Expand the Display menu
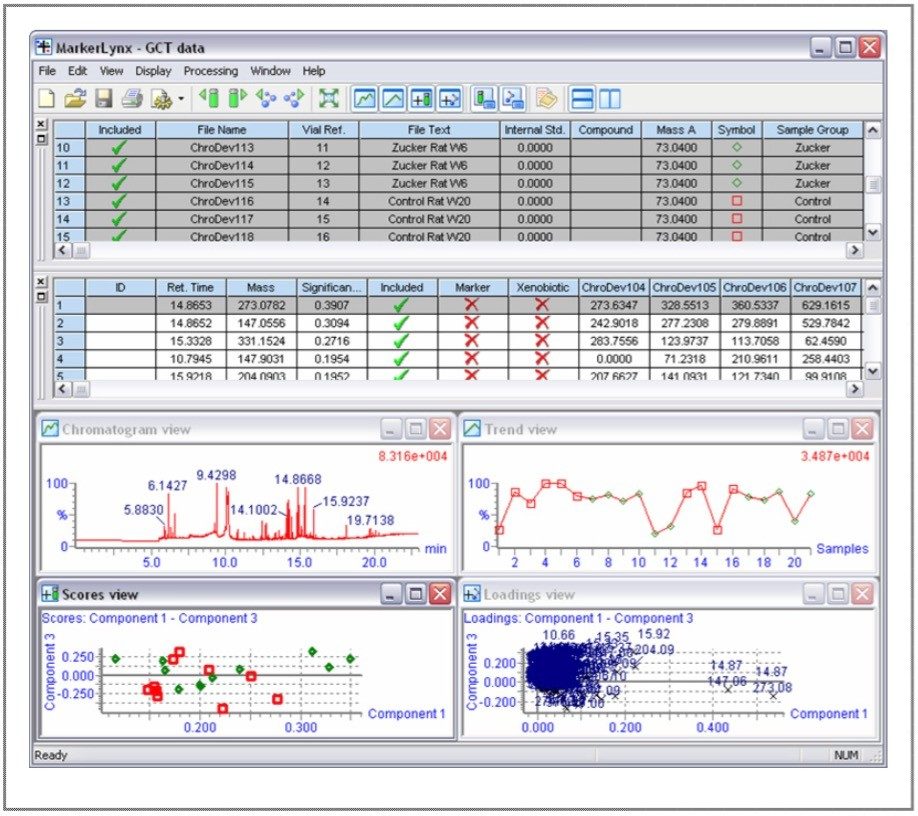918x816 pixels. 152,71
